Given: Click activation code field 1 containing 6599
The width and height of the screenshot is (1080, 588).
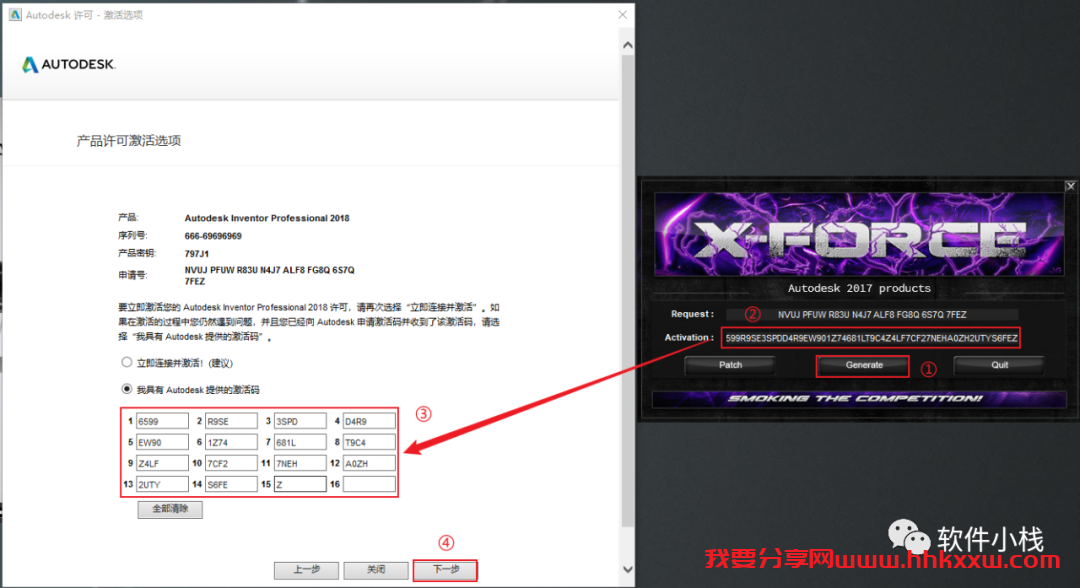Looking at the screenshot, I should pos(162,421).
